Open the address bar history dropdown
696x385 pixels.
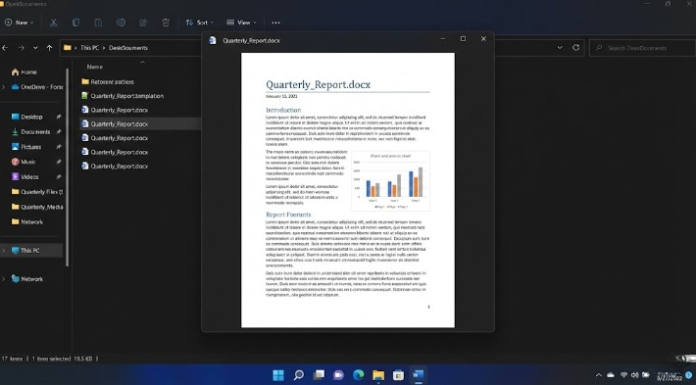(x=560, y=48)
